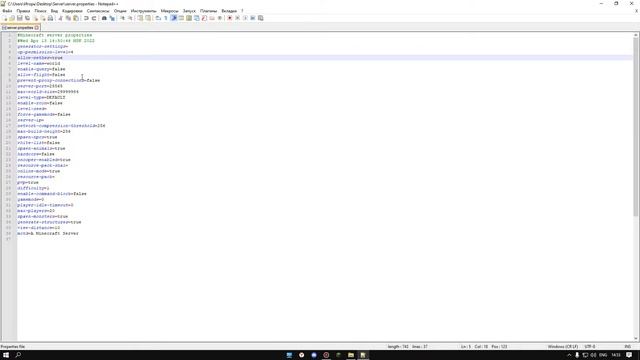Image resolution: width=640 pixels, height=360 pixels.
Task: Open the Опции menu
Action: pyautogui.click(x=120, y=11)
